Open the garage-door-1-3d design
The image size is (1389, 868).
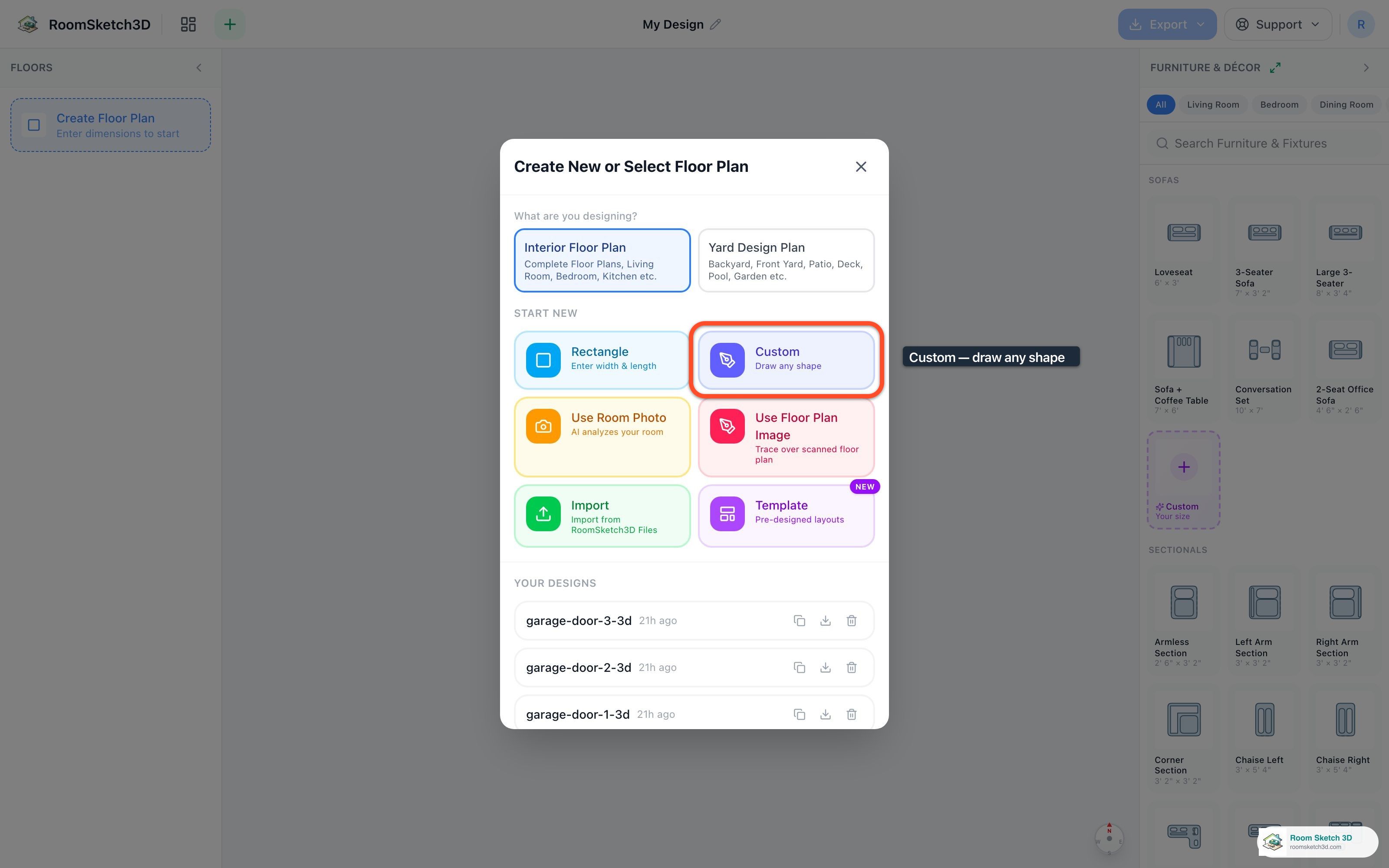[694, 713]
